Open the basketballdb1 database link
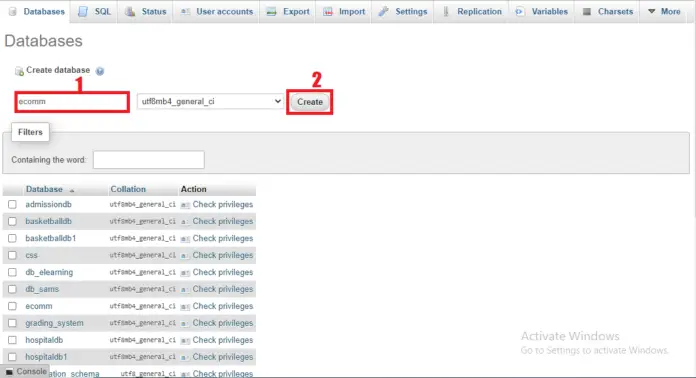The width and height of the screenshot is (696, 378). click(x=51, y=238)
